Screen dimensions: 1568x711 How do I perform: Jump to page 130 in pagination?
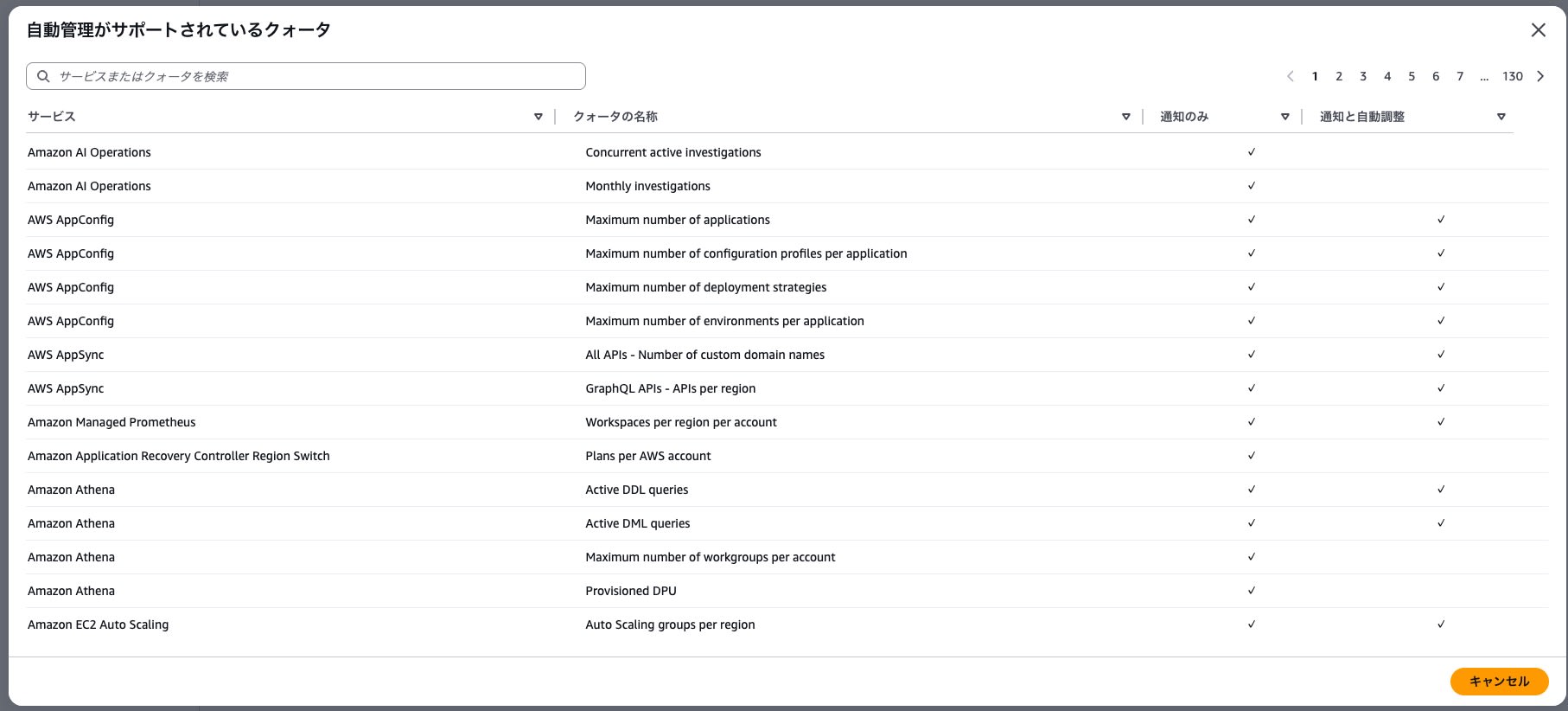(x=1513, y=76)
